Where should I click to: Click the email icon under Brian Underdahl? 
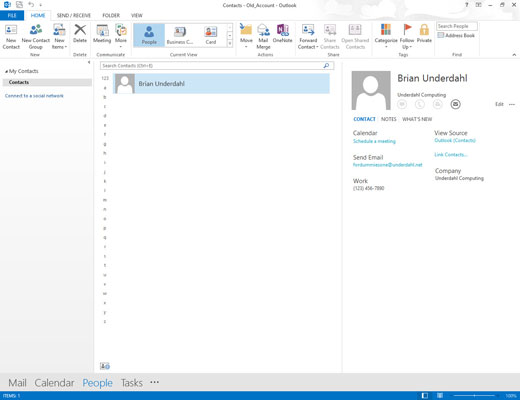point(455,104)
